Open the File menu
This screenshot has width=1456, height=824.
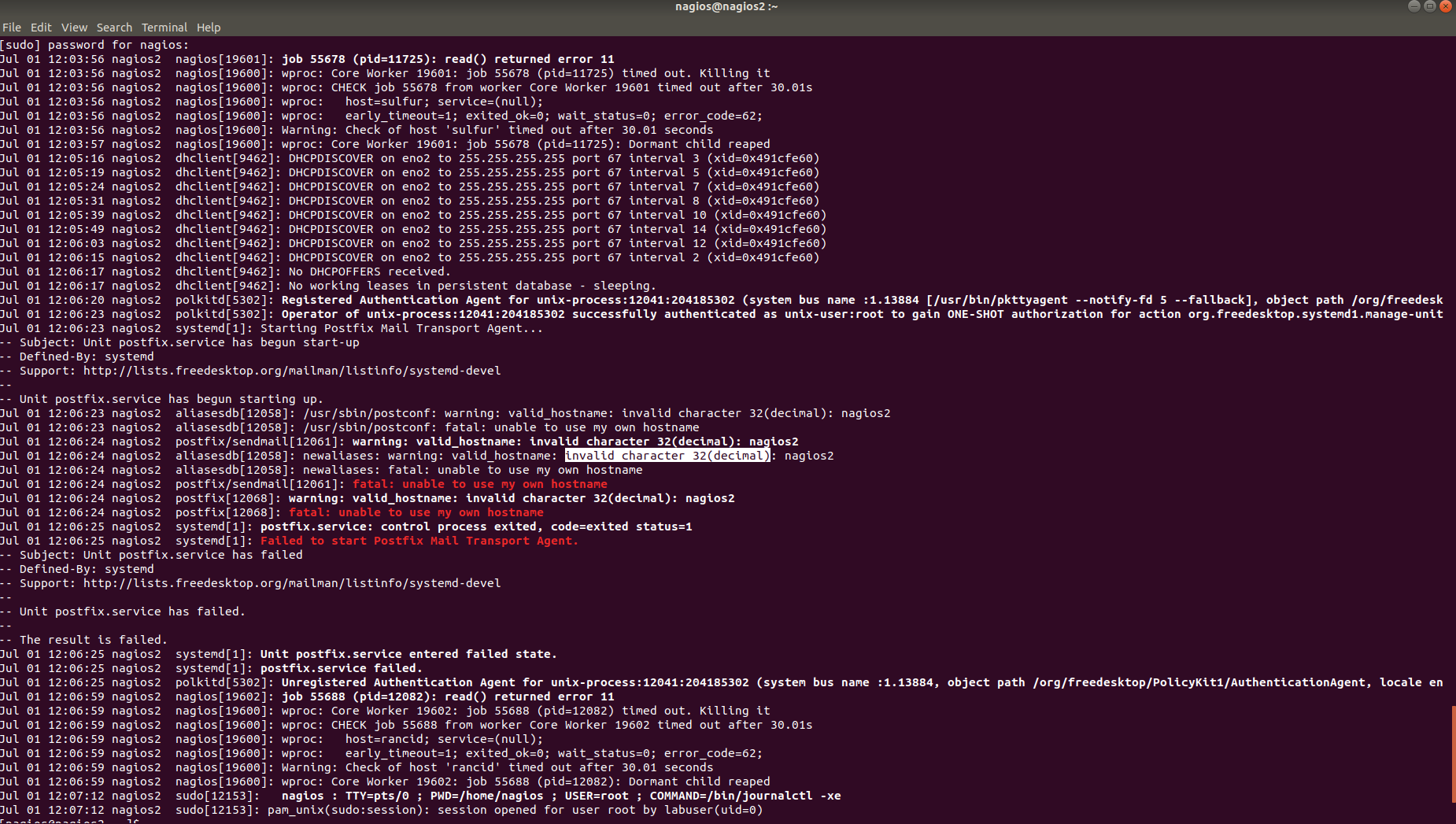click(x=12, y=28)
